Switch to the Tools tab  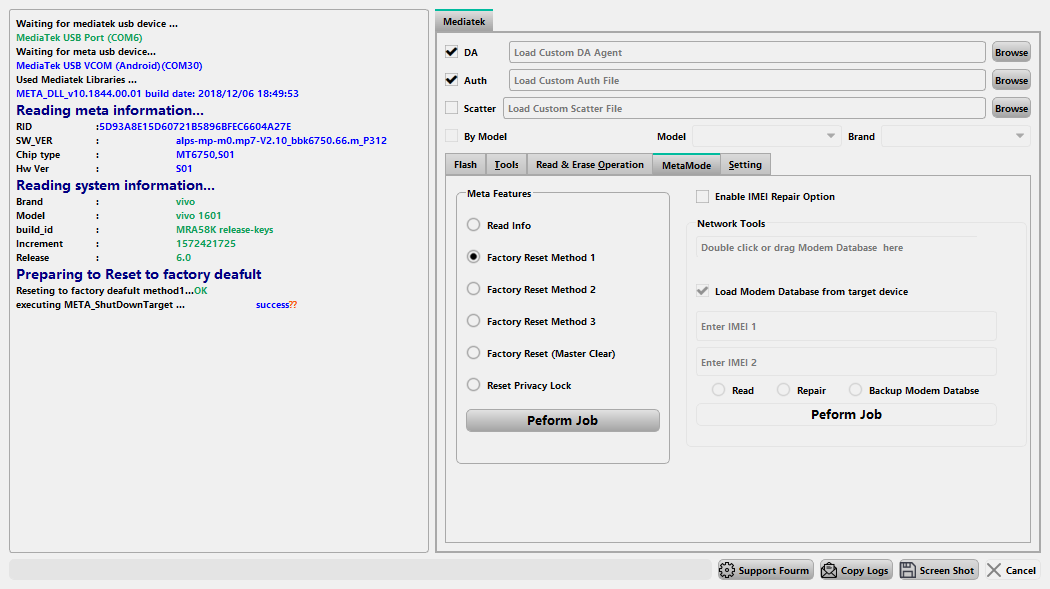(506, 165)
